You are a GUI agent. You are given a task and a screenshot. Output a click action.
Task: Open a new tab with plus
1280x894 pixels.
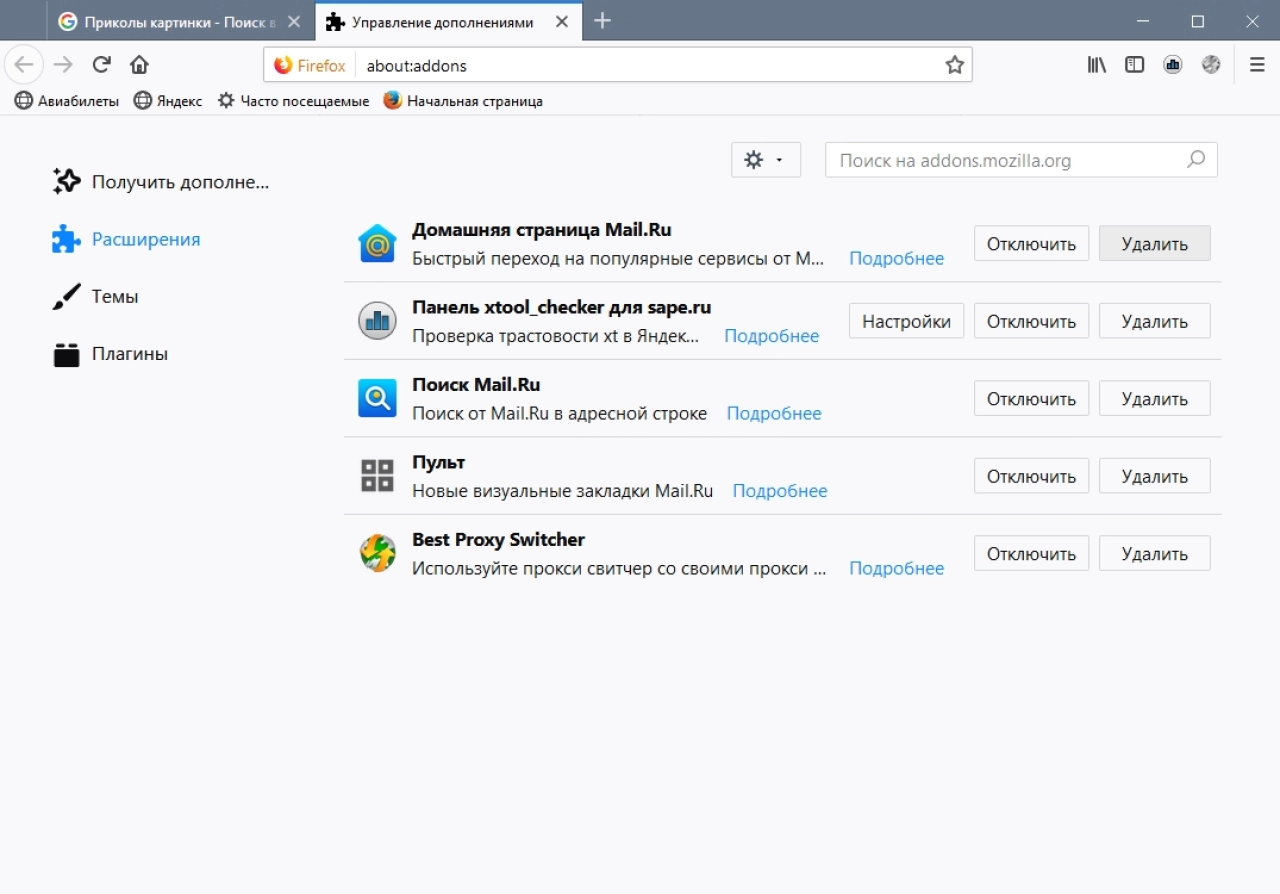click(x=602, y=21)
